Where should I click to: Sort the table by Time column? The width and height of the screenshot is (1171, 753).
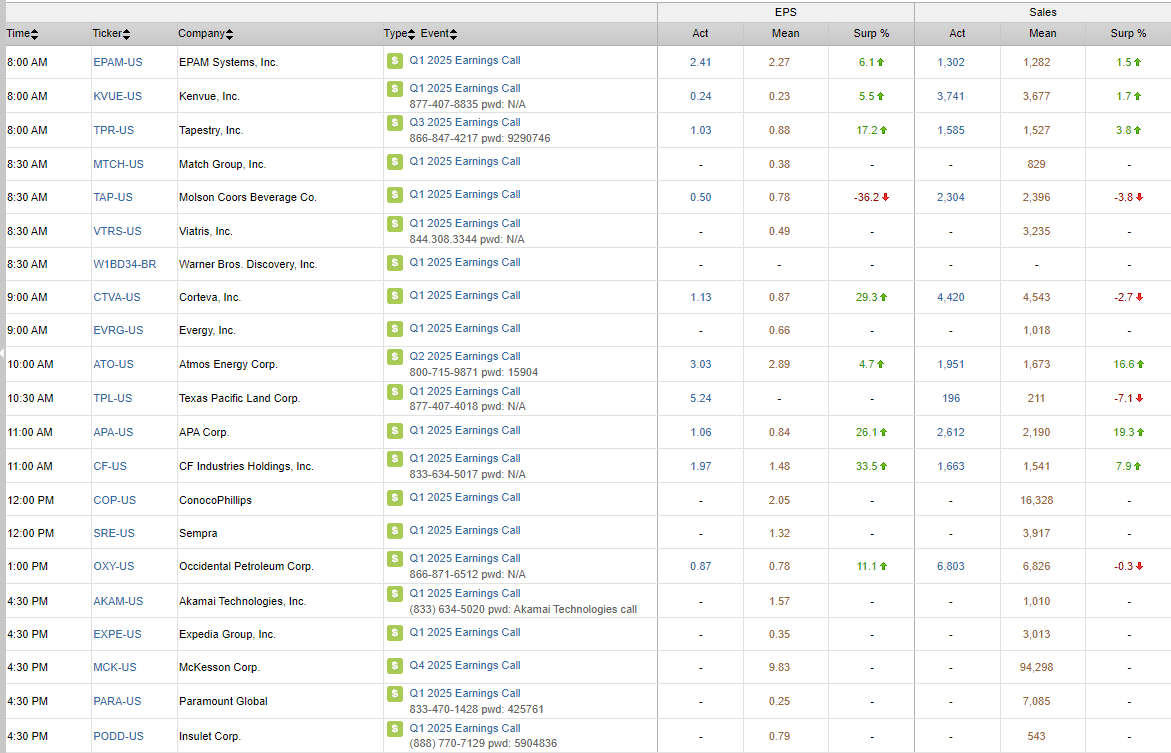[x=22, y=34]
